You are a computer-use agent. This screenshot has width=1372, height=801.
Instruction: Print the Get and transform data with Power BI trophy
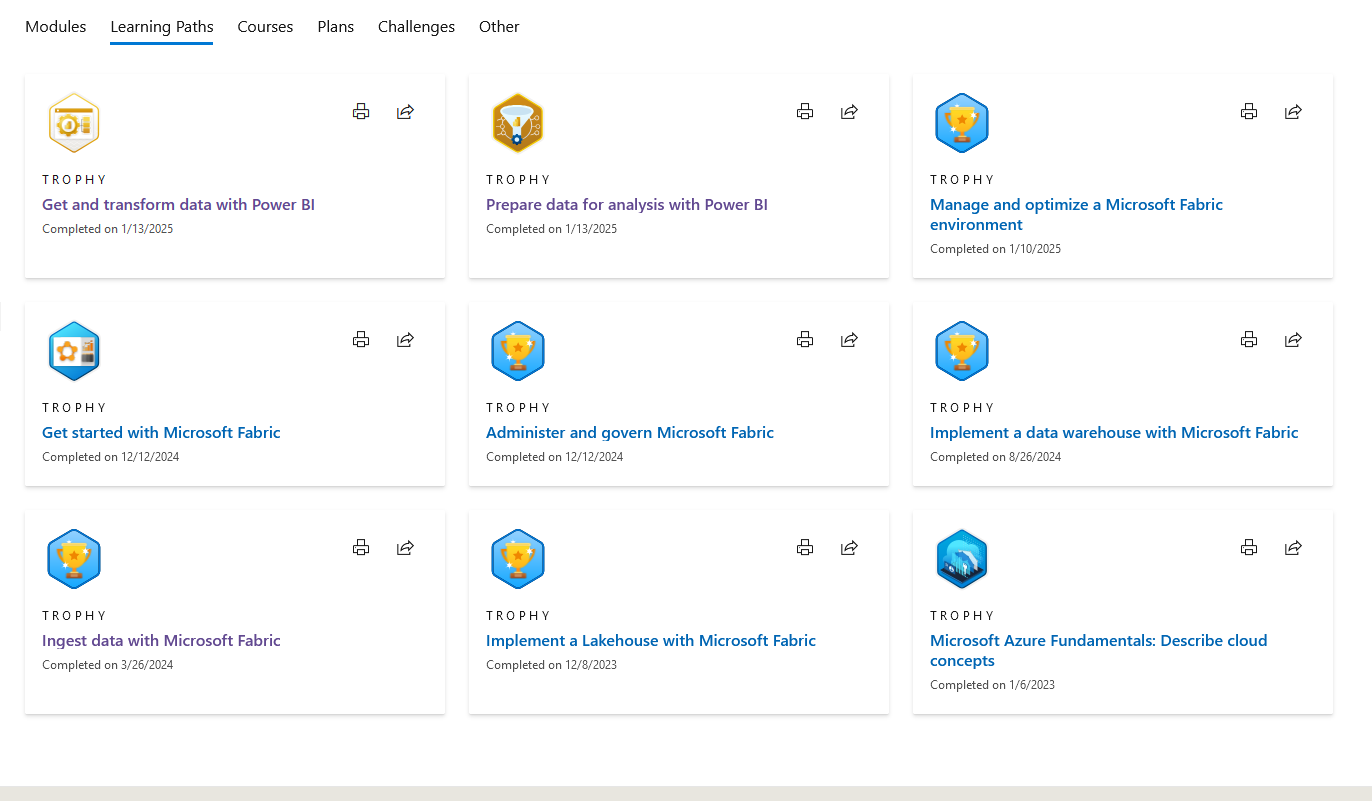361,112
